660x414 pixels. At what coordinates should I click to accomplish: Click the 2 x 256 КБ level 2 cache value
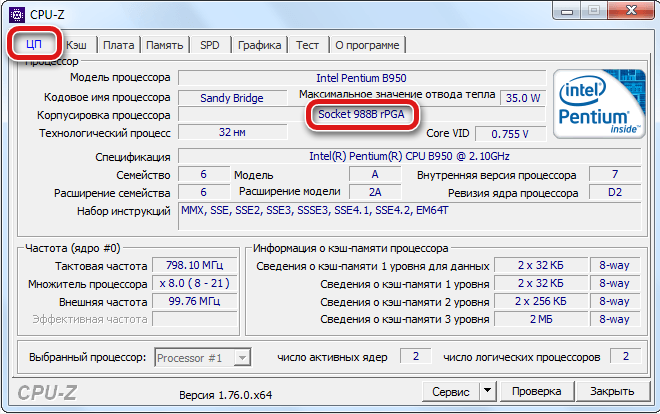(540, 301)
